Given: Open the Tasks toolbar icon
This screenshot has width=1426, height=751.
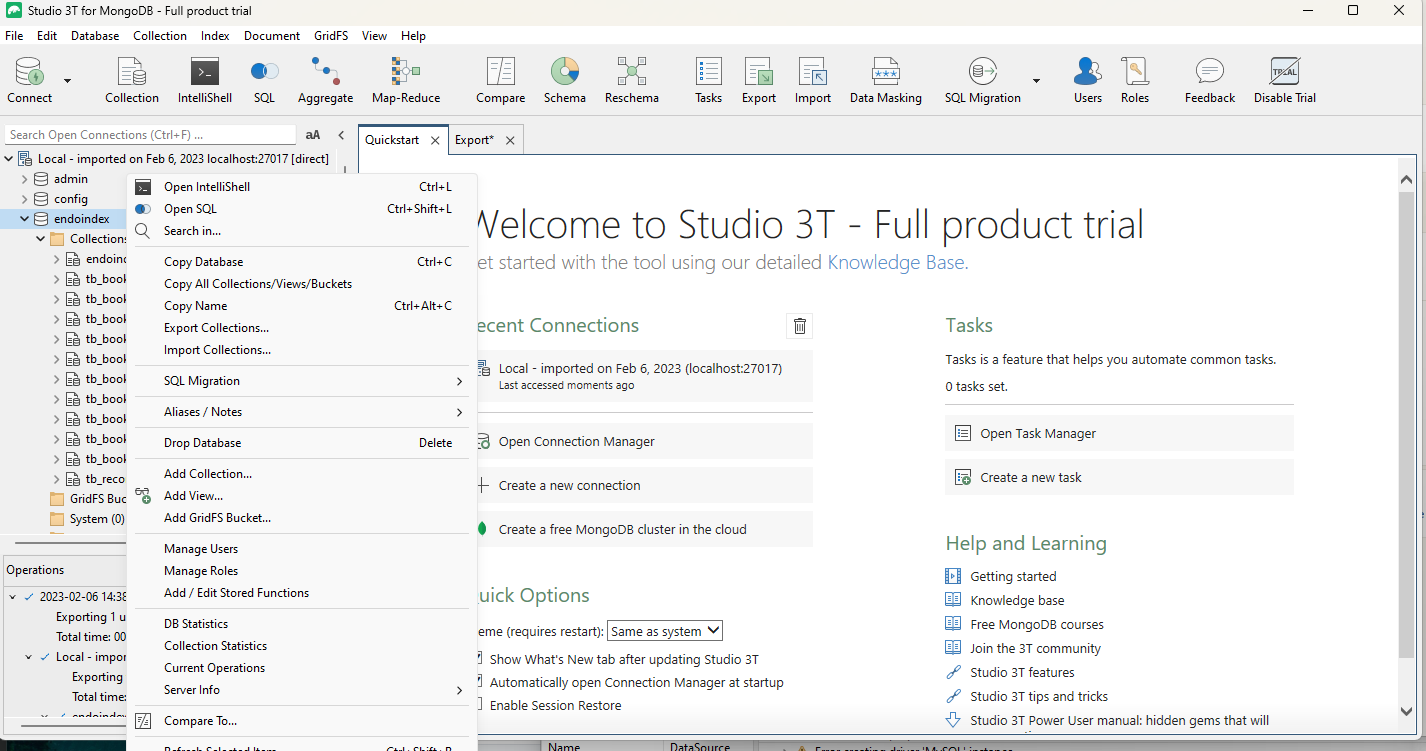Looking at the screenshot, I should [708, 79].
